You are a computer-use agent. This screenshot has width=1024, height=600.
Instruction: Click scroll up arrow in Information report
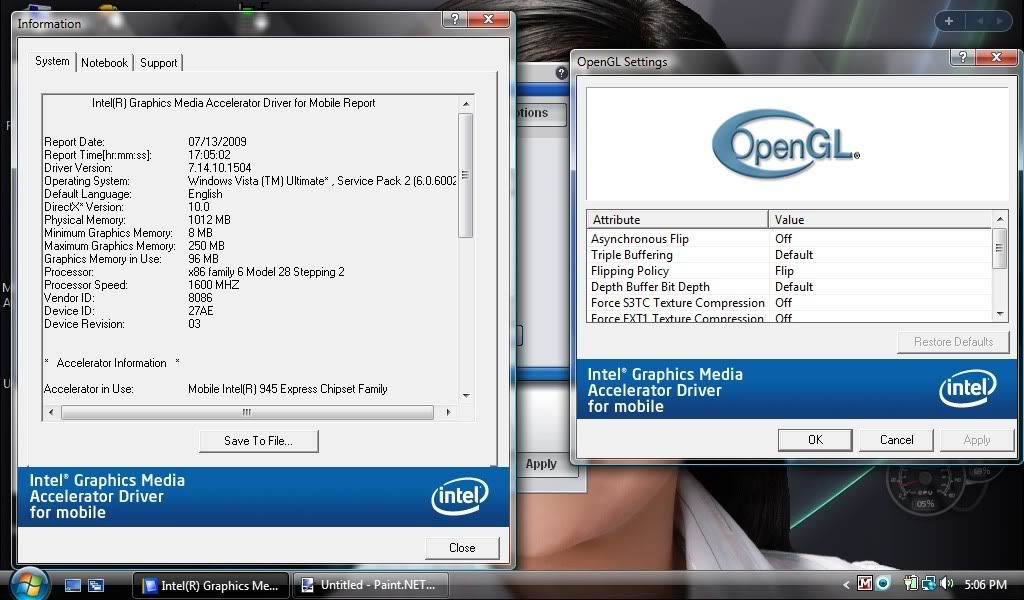tap(466, 104)
